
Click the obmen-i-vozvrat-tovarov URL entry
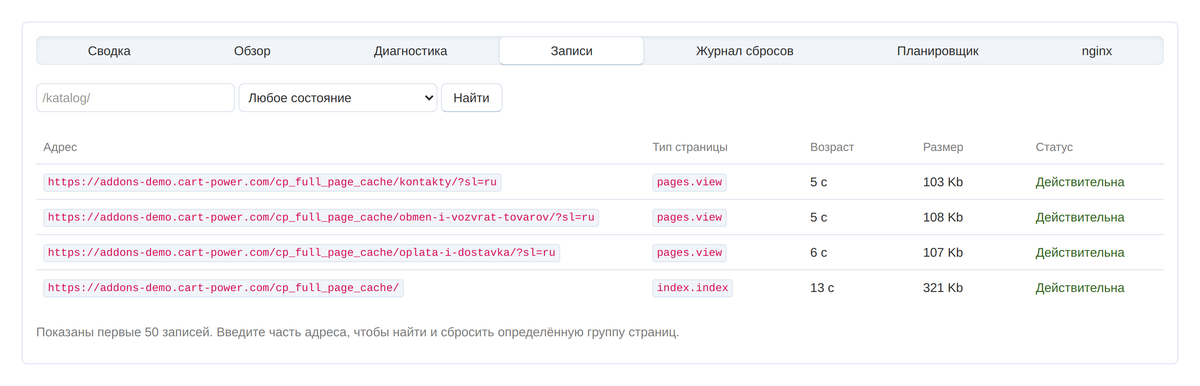(321, 217)
